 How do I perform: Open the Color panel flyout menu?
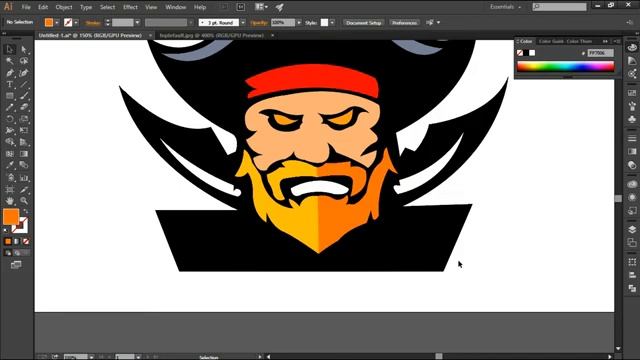click(x=617, y=41)
